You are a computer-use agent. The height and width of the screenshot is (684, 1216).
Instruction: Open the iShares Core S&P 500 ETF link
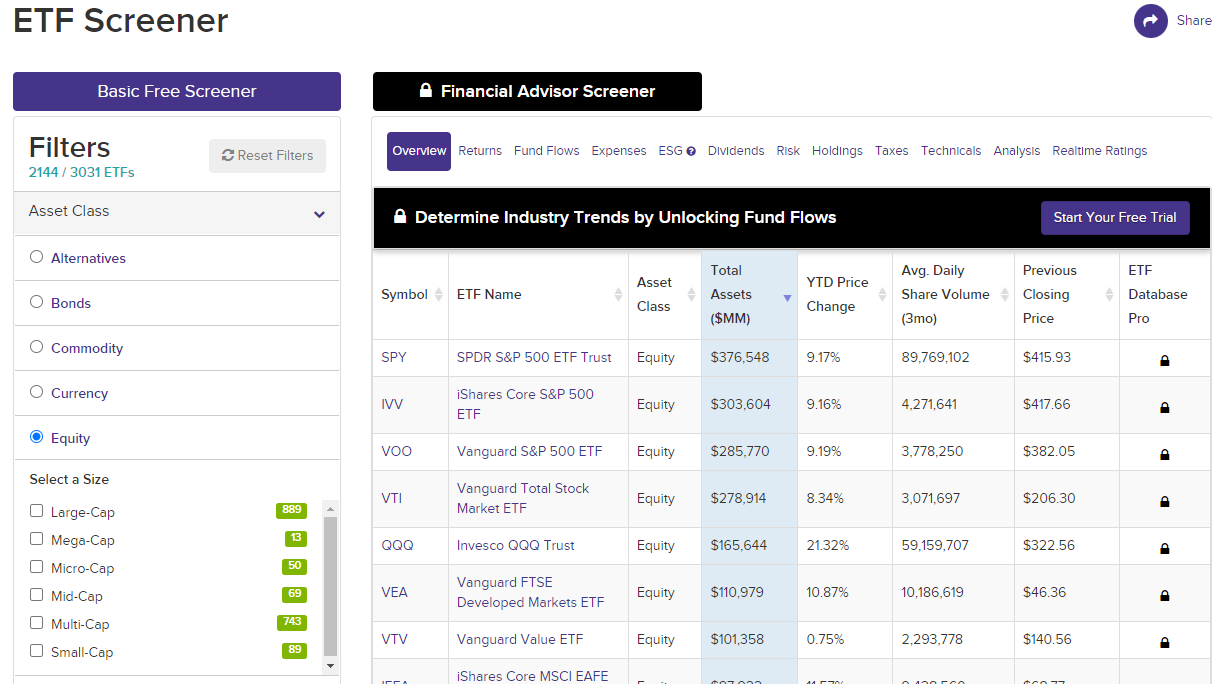coord(525,404)
